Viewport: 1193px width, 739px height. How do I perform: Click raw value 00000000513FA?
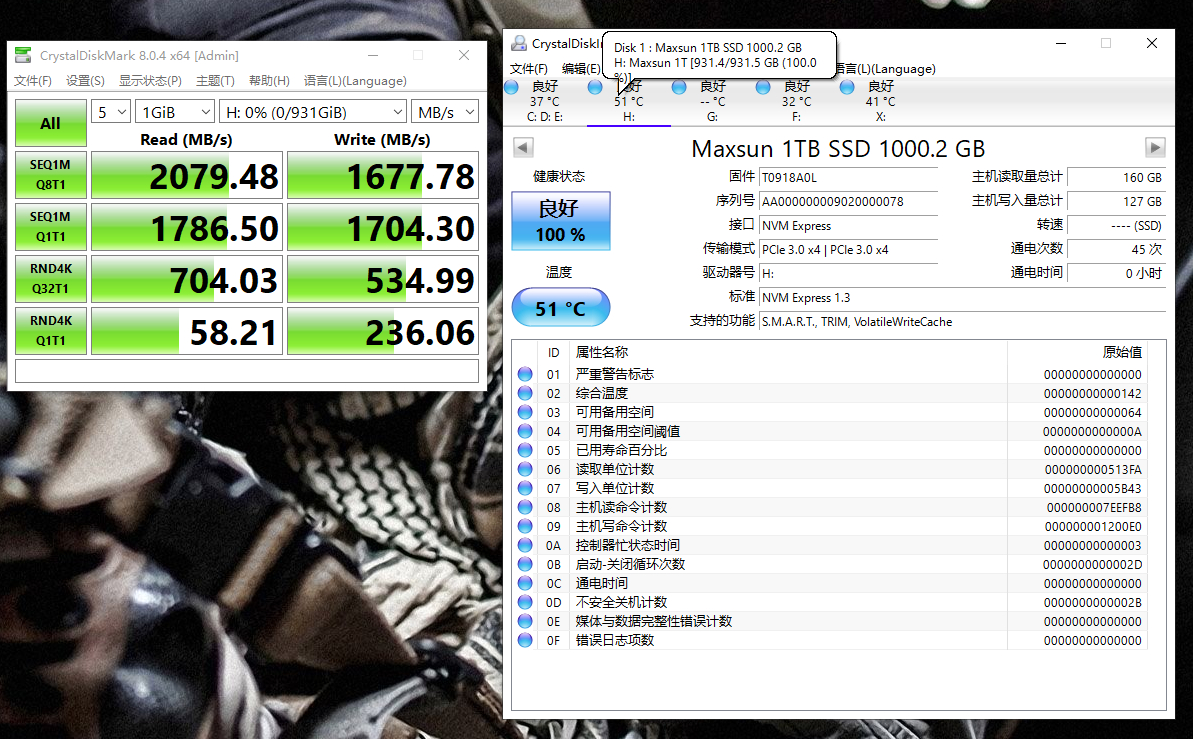tap(1093, 470)
